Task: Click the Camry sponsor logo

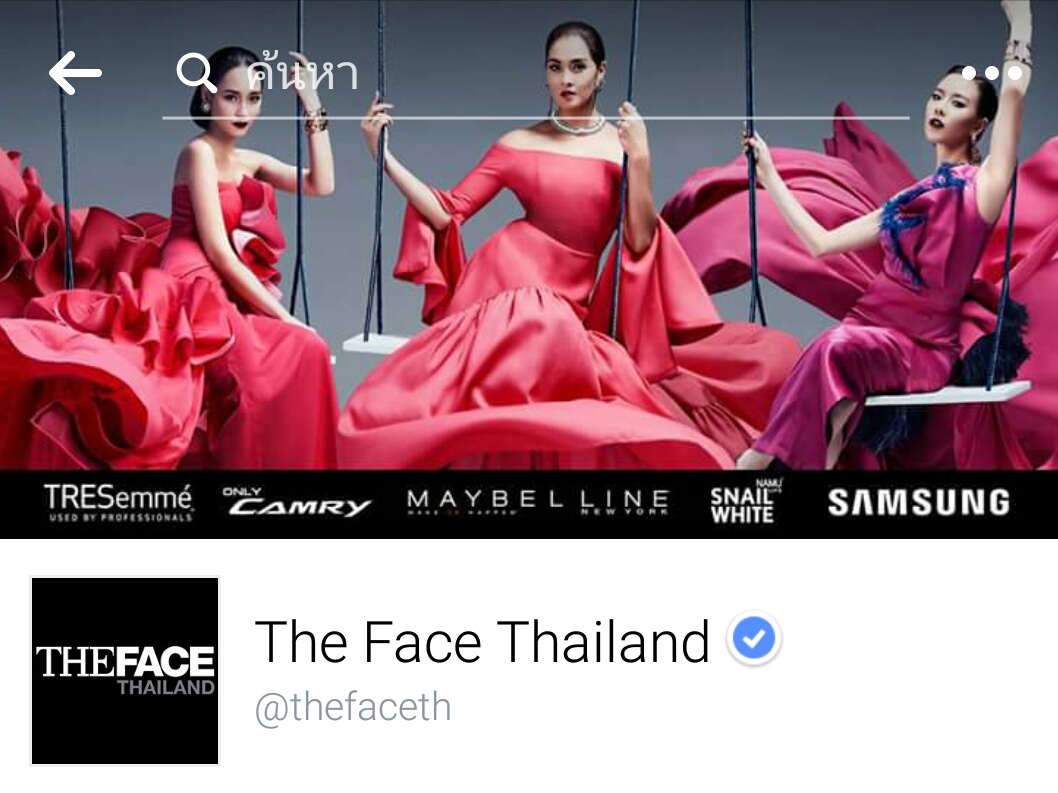Action: point(297,503)
